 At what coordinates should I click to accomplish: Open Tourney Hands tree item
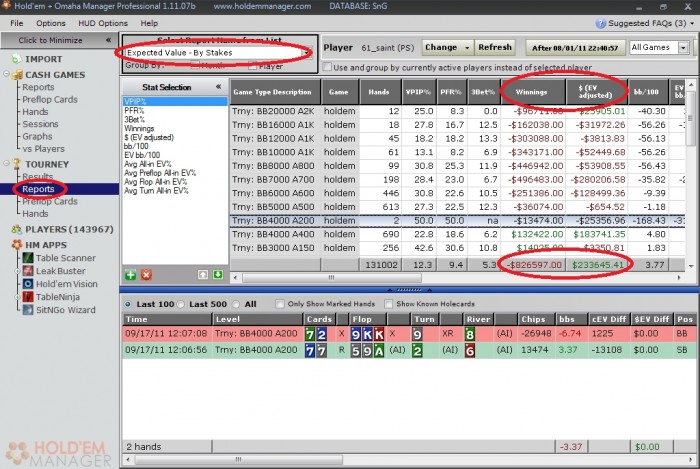click(x=35, y=214)
